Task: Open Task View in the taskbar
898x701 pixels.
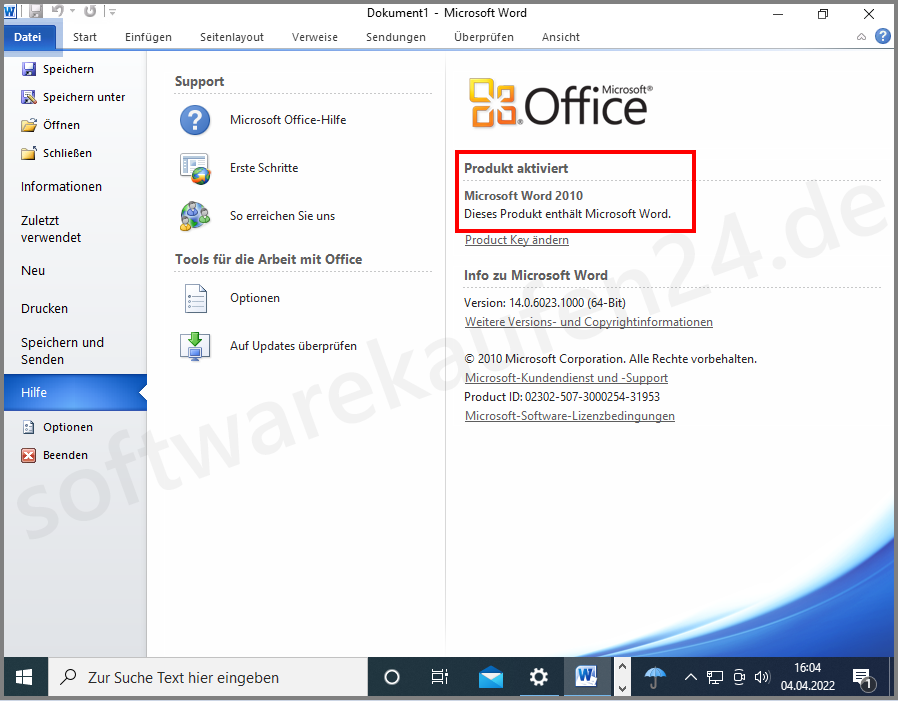Action: [x=440, y=678]
